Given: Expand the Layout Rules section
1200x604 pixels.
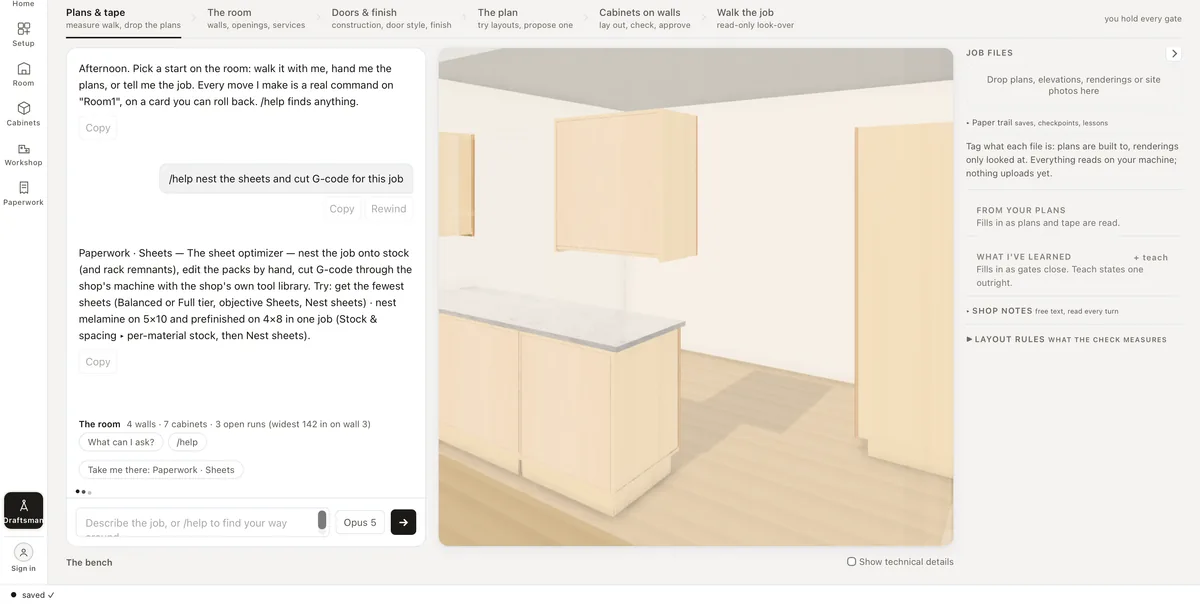Looking at the screenshot, I should tap(1066, 340).
